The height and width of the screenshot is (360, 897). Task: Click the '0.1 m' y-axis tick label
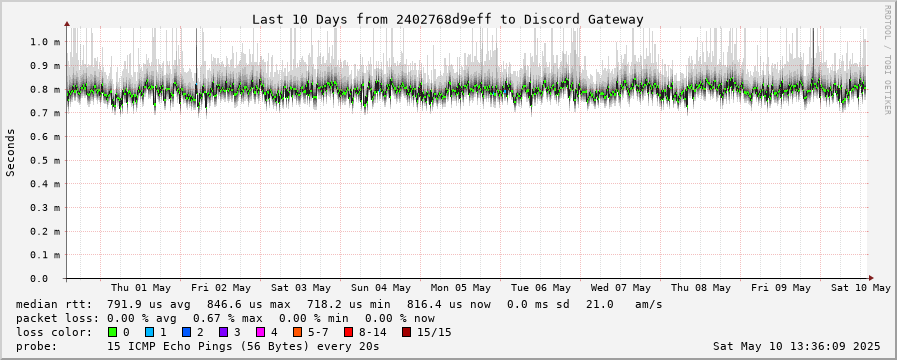45,255
